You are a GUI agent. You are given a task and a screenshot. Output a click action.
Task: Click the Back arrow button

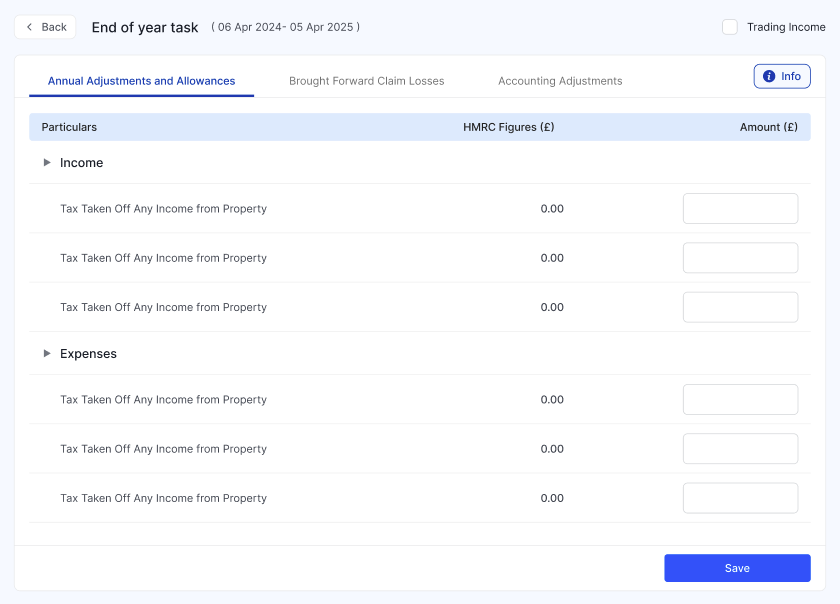(45, 27)
